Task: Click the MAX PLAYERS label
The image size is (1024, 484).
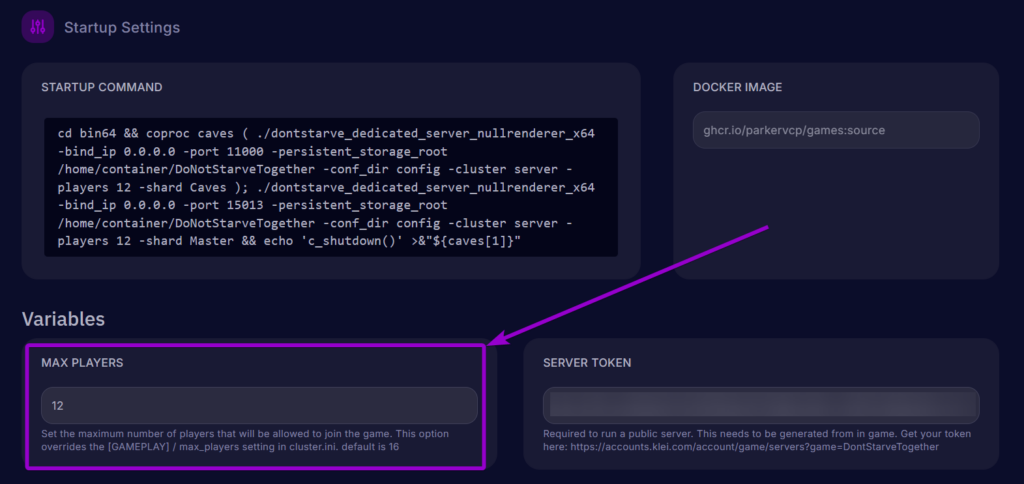Action: pos(82,363)
